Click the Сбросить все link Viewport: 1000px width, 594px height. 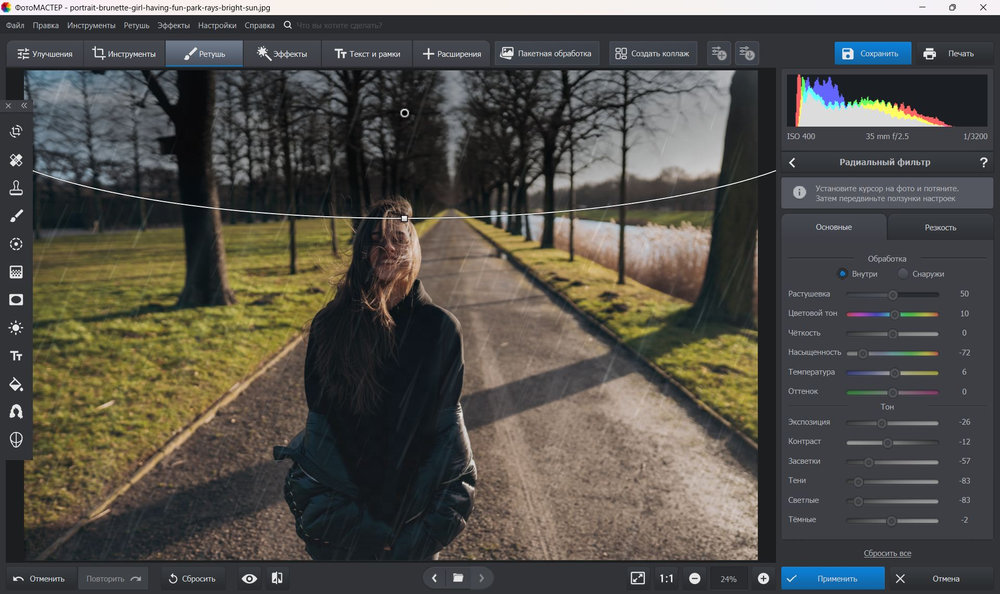point(887,553)
